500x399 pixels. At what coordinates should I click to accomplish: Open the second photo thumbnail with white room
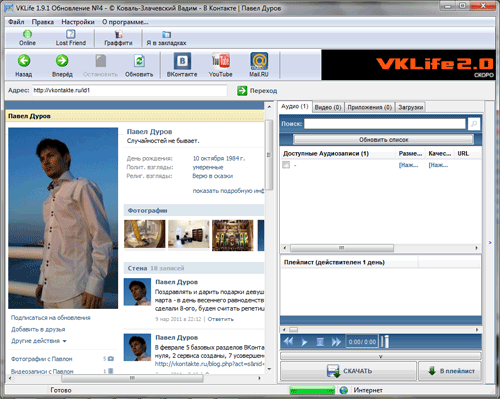189,234
